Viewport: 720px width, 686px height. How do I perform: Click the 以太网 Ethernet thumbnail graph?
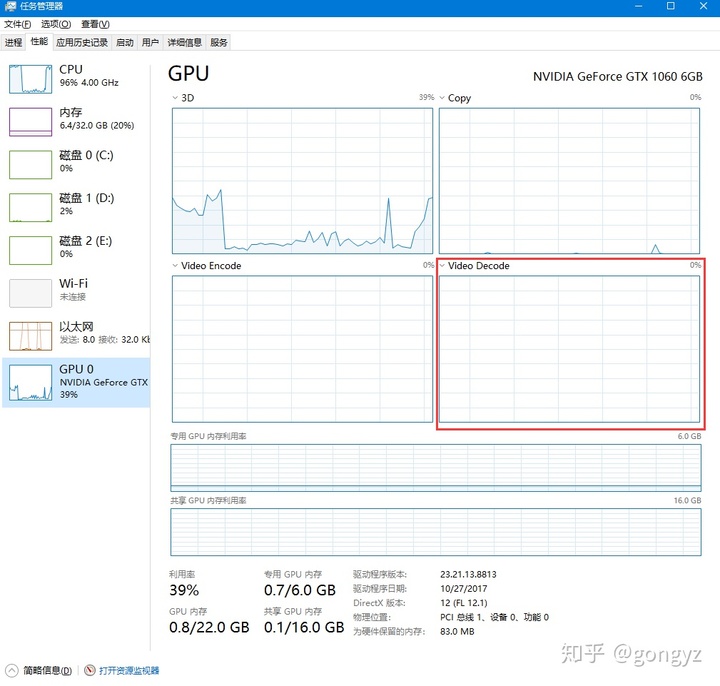point(30,336)
